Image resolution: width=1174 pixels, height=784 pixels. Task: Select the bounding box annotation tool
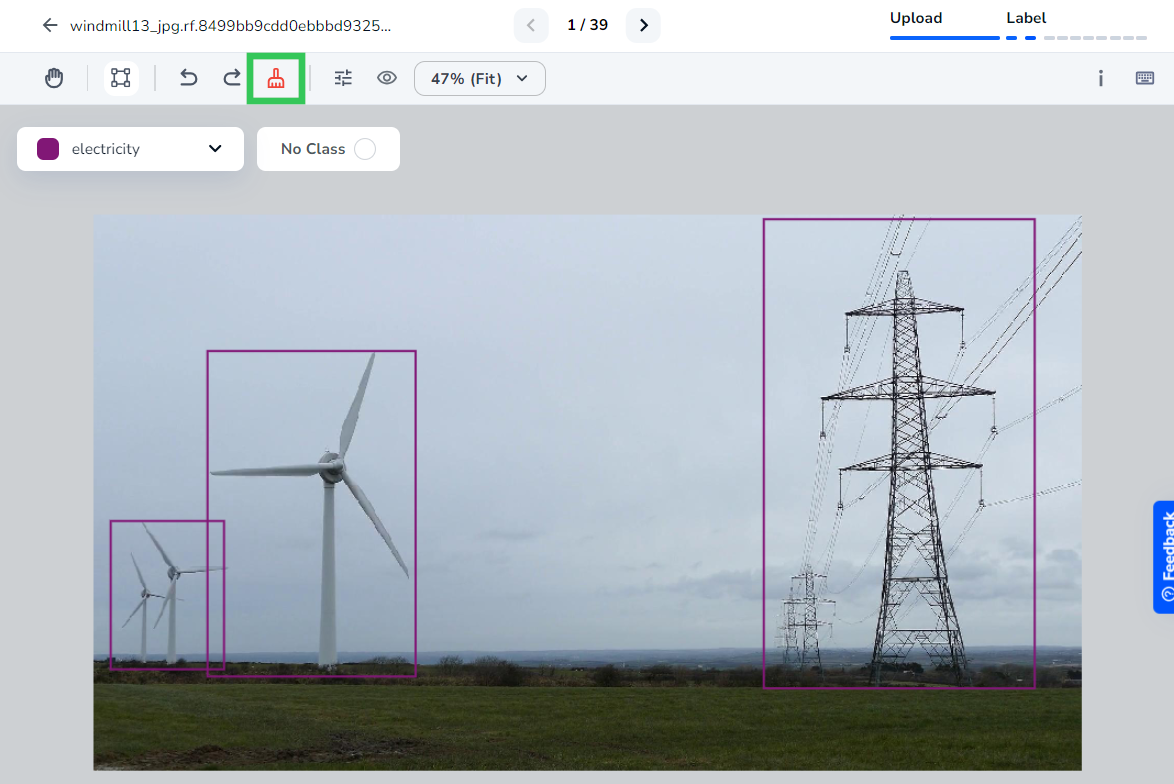120,77
